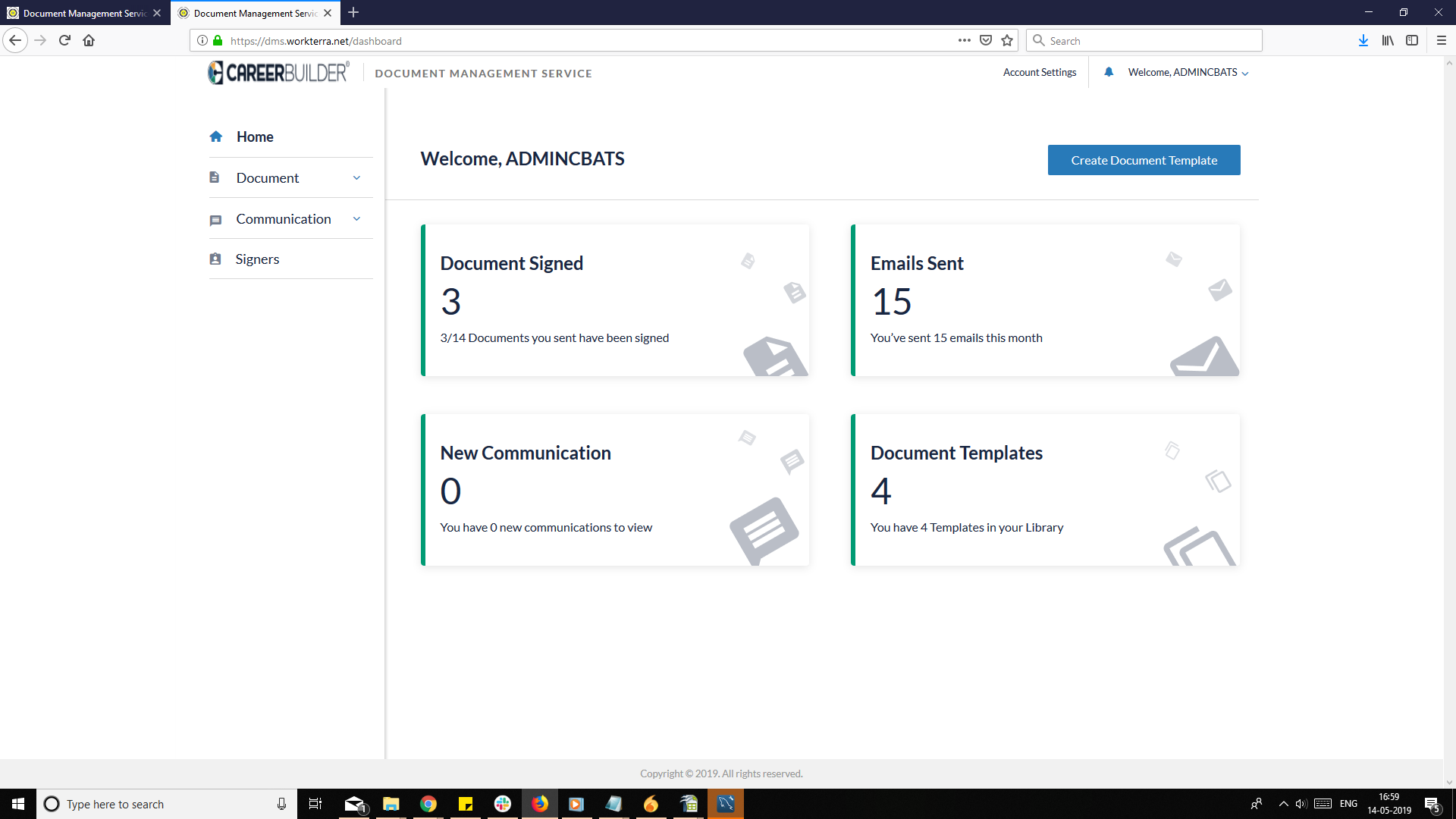Open Slack from the taskbar

502,804
